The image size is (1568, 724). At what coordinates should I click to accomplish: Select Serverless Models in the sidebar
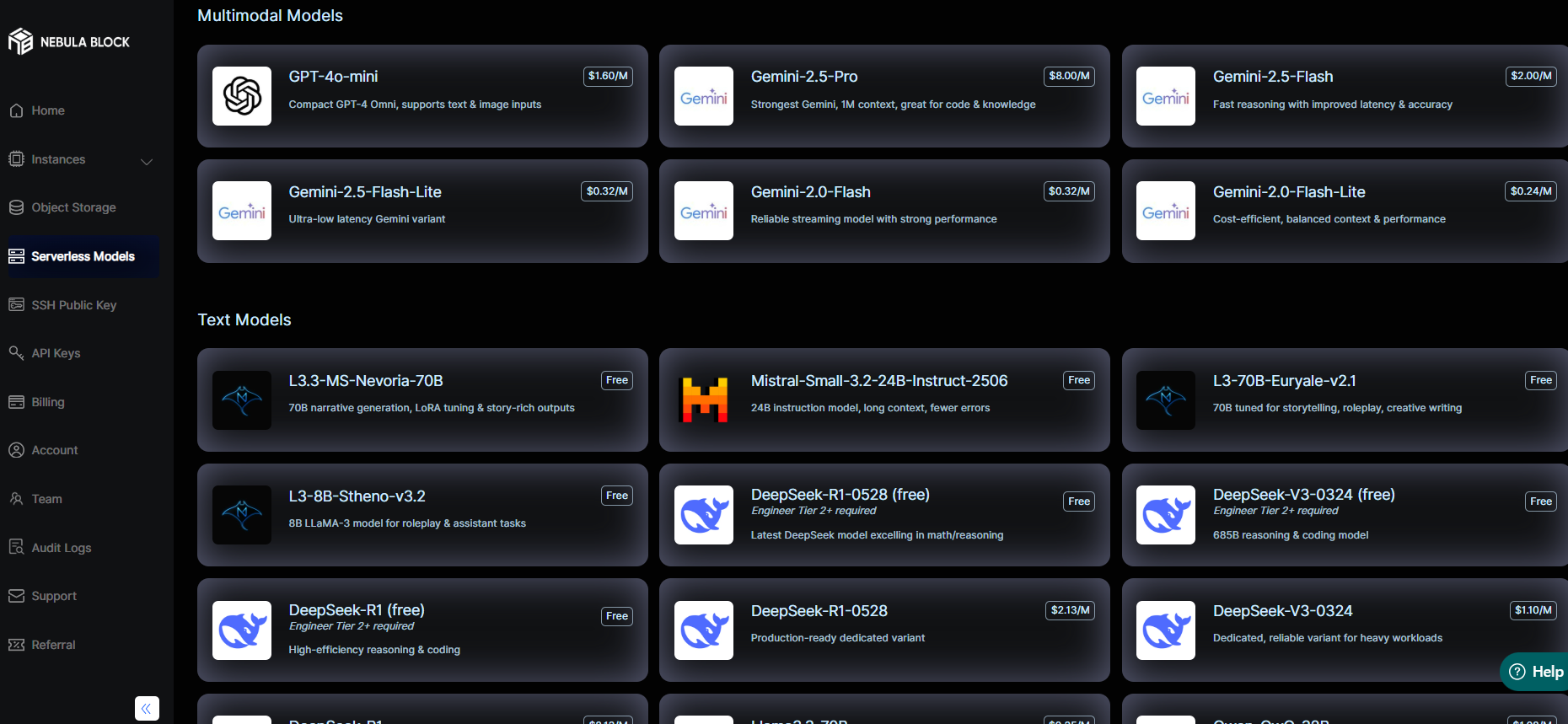tap(83, 256)
